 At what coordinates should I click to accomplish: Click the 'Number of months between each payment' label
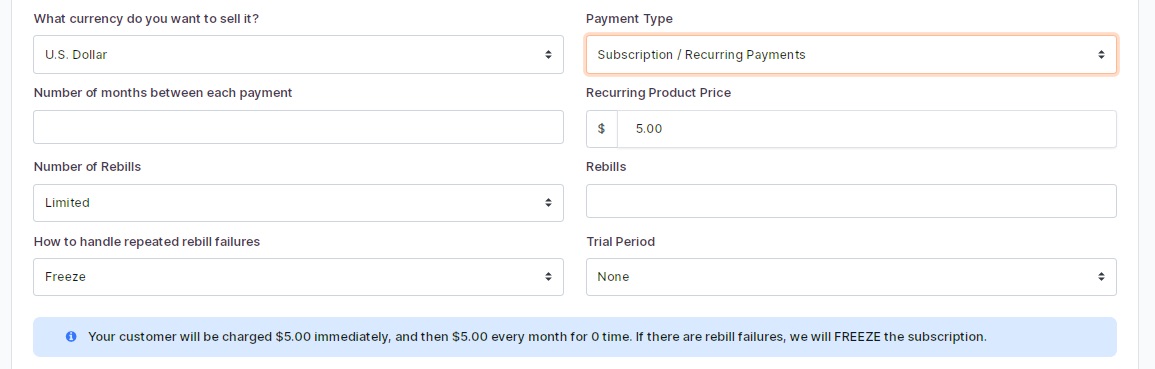(x=163, y=93)
